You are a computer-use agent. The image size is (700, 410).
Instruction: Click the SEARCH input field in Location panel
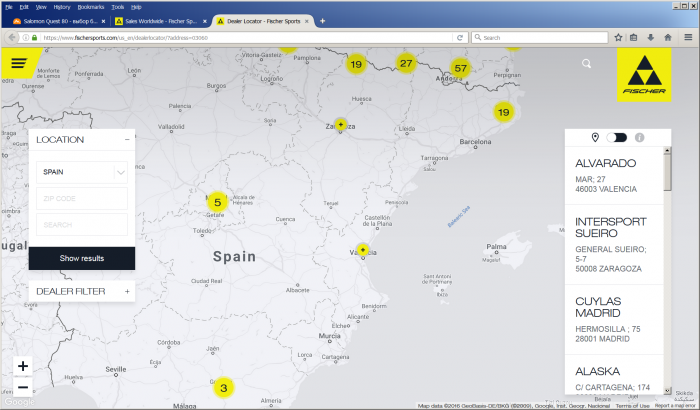[82, 225]
